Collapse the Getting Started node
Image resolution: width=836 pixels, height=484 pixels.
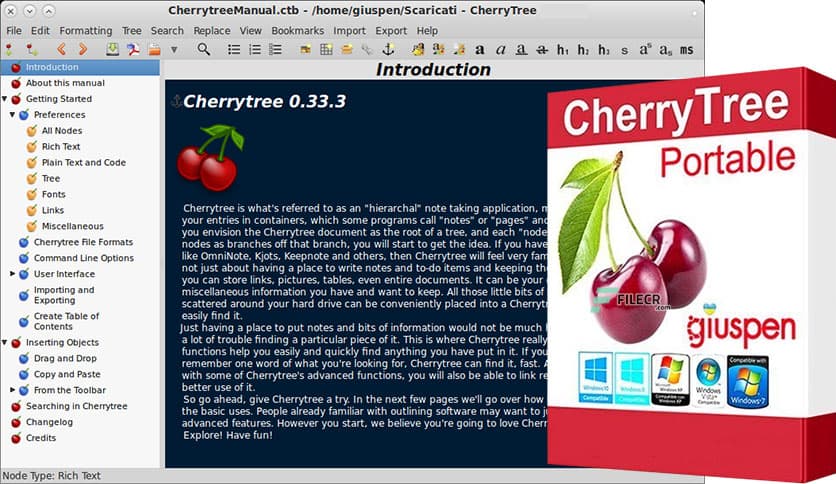click(x=5, y=99)
